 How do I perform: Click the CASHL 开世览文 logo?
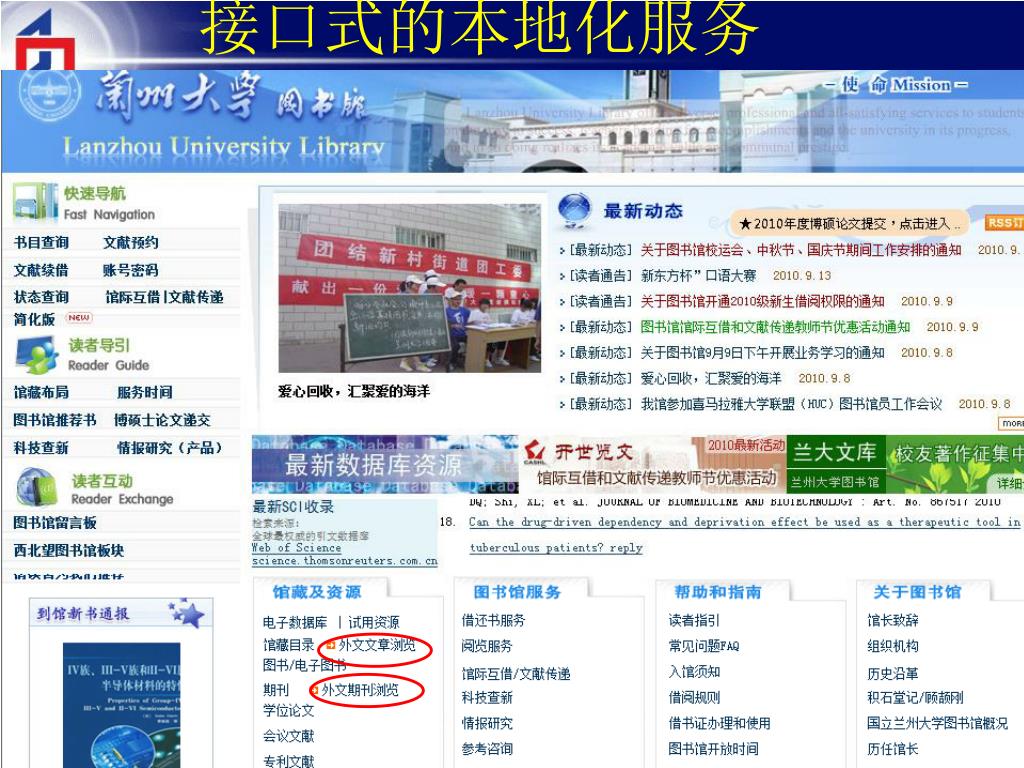[x=536, y=451]
